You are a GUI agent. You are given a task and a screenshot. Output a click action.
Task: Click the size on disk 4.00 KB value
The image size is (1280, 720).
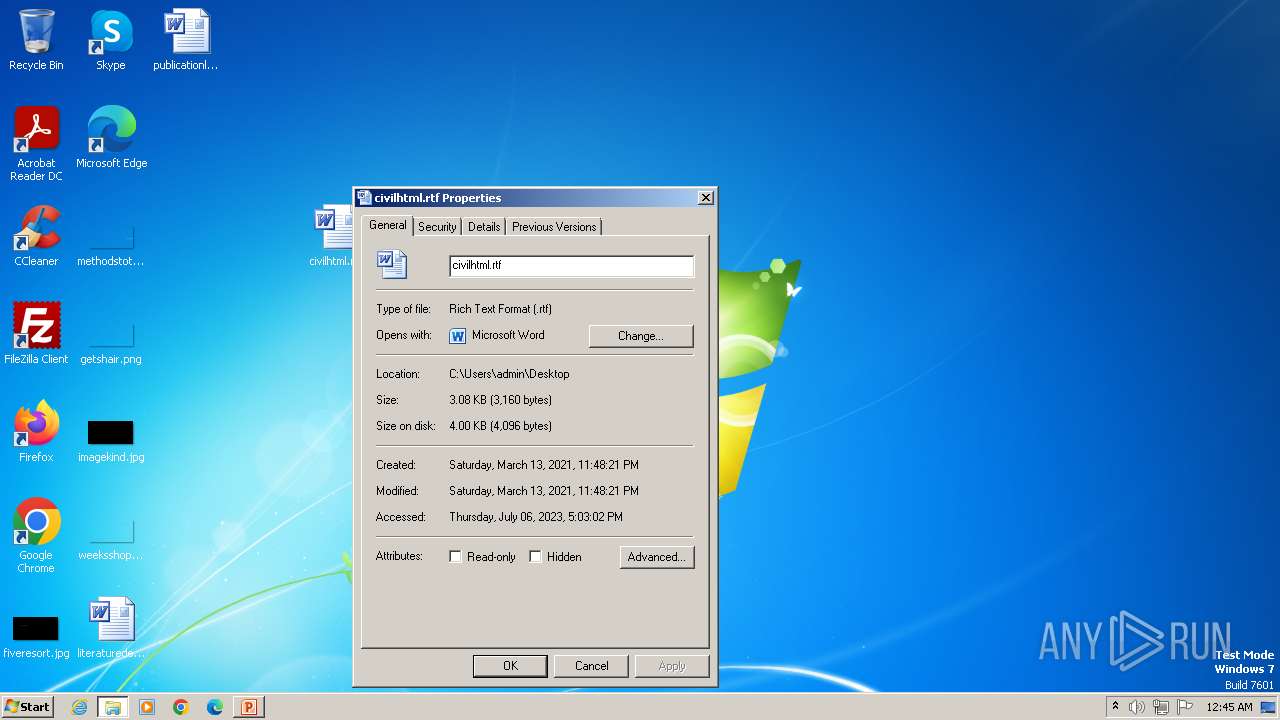[x=500, y=426]
